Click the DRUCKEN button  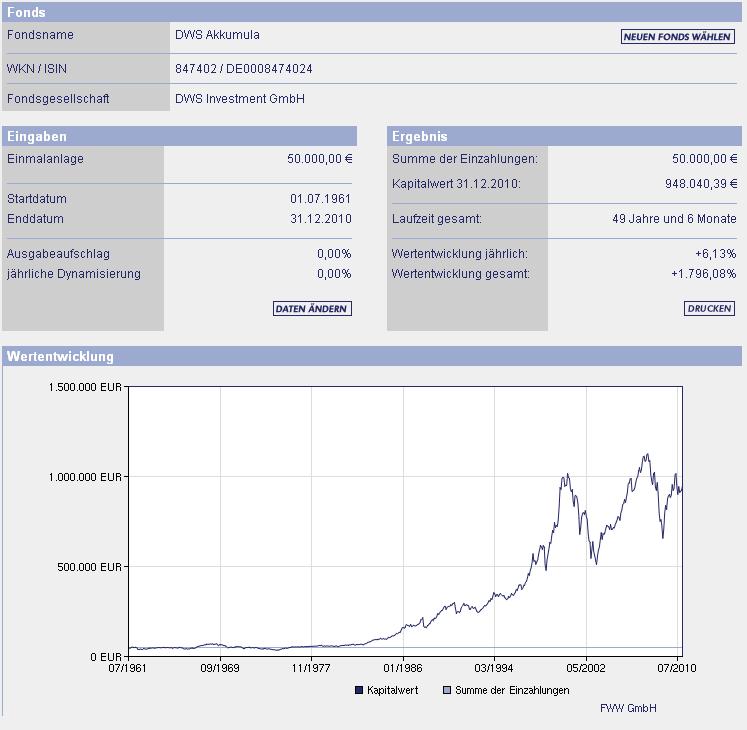click(x=709, y=308)
